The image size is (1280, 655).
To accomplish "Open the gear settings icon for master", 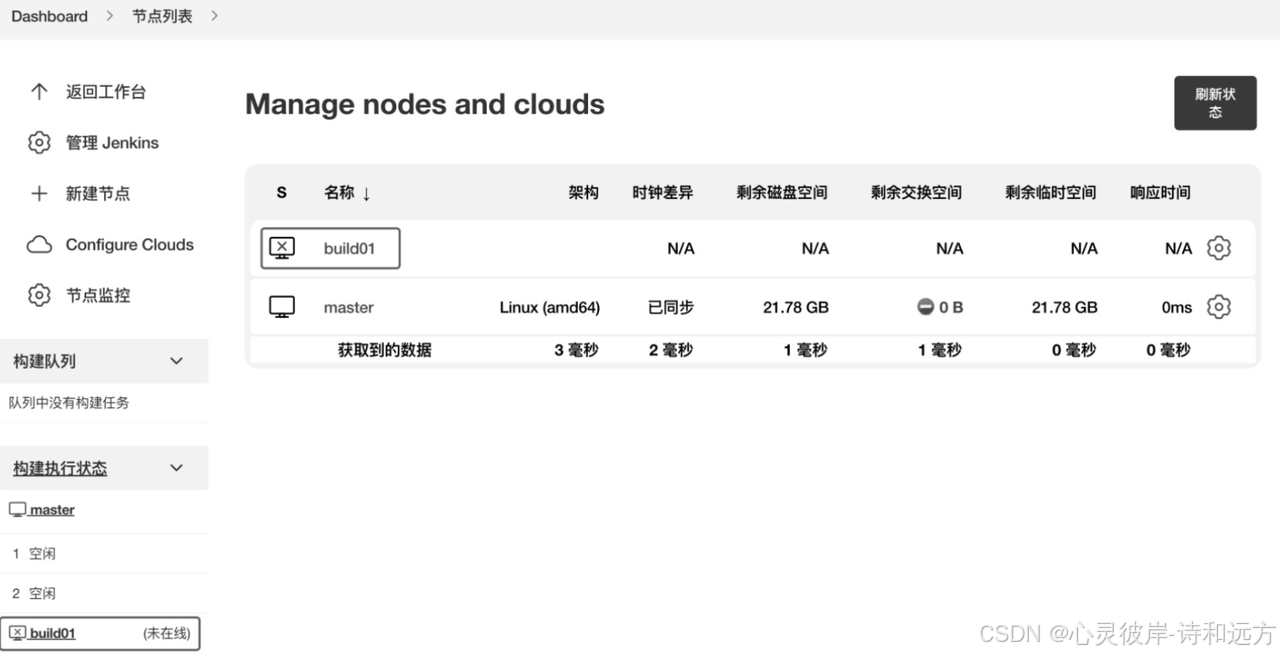I will [1218, 307].
